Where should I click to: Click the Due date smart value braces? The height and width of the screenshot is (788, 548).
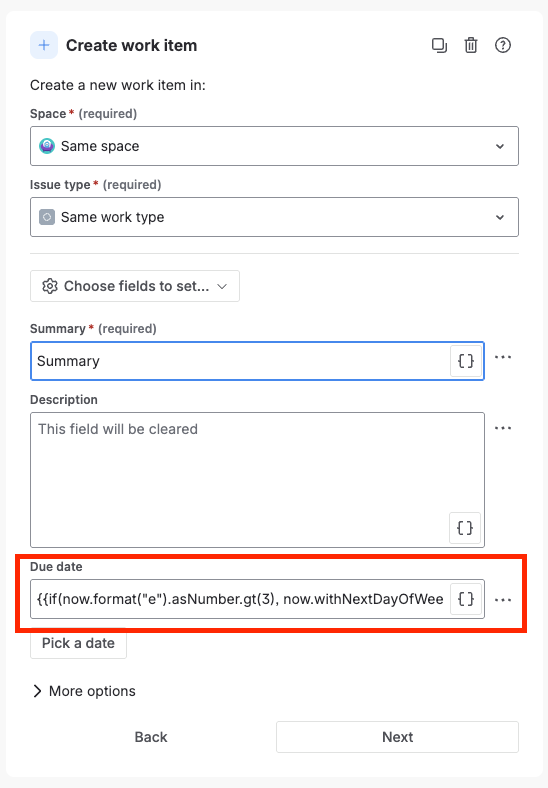[x=466, y=599]
